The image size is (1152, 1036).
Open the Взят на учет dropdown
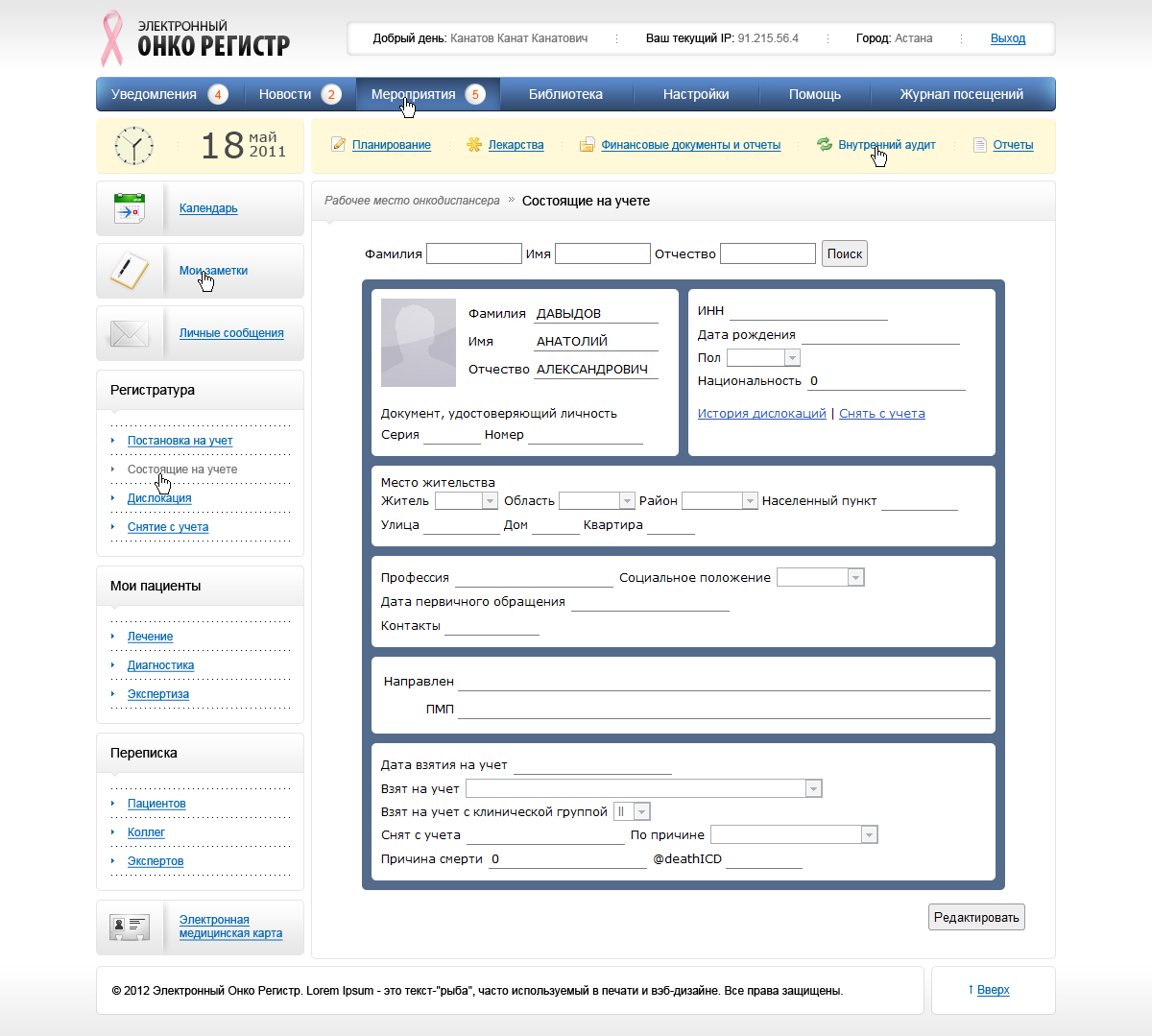click(644, 788)
